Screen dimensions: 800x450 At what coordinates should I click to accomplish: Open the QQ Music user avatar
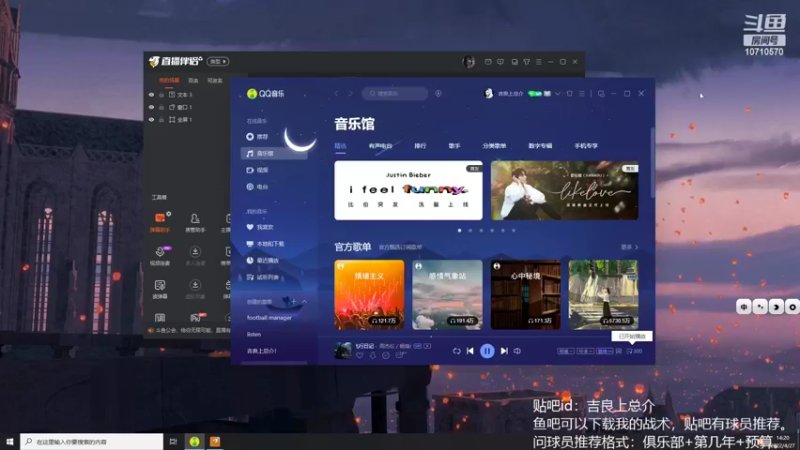point(489,93)
